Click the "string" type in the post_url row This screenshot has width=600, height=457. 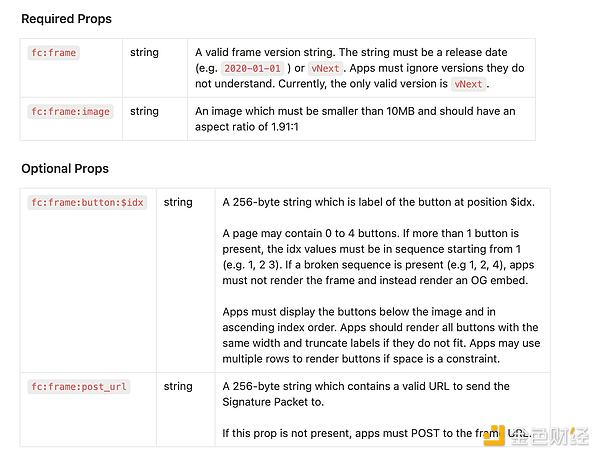[178, 386]
